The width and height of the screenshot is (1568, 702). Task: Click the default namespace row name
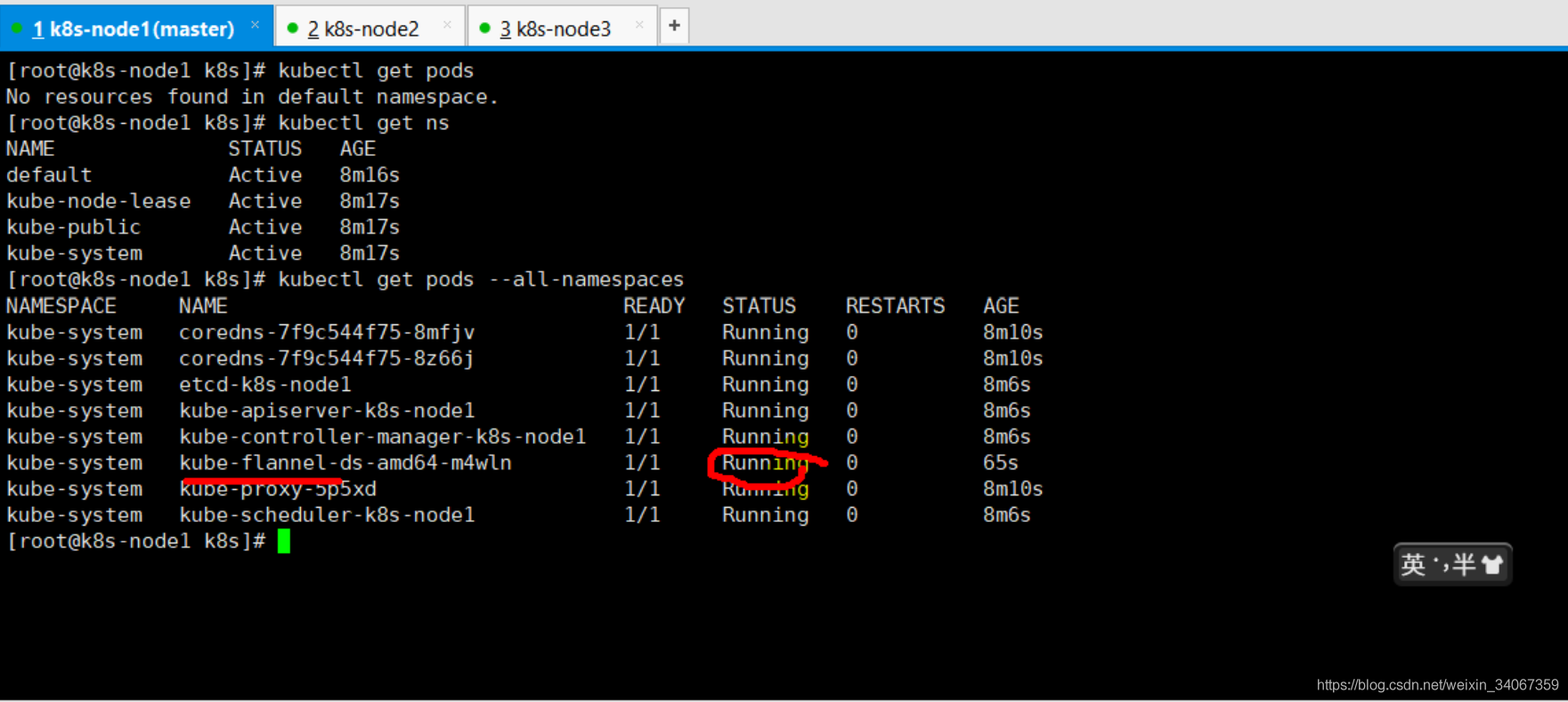49,175
